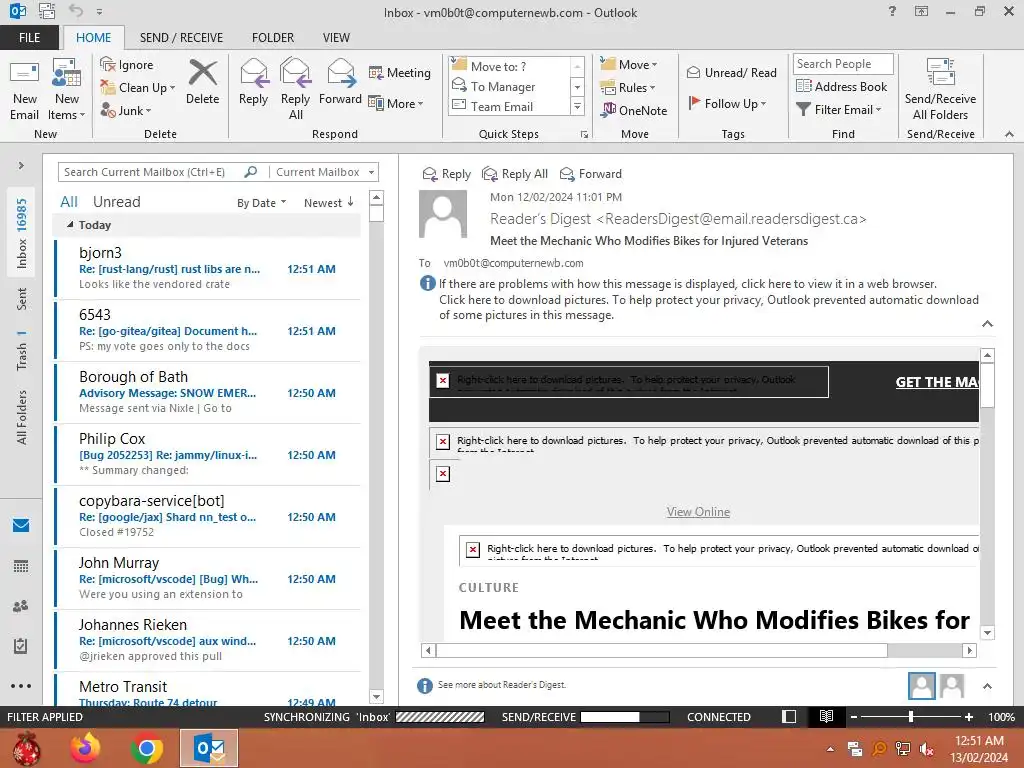This screenshot has height=768, width=1024.
Task: Toggle Unread/Read status
Action: pos(732,72)
